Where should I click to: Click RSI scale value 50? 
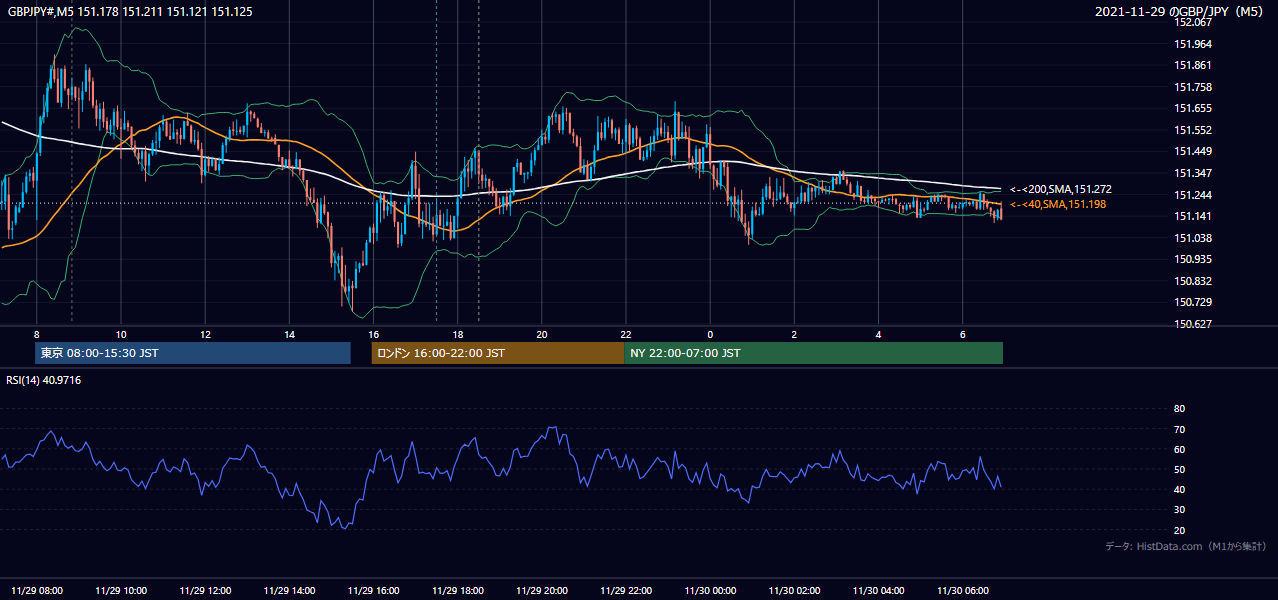click(x=1179, y=469)
